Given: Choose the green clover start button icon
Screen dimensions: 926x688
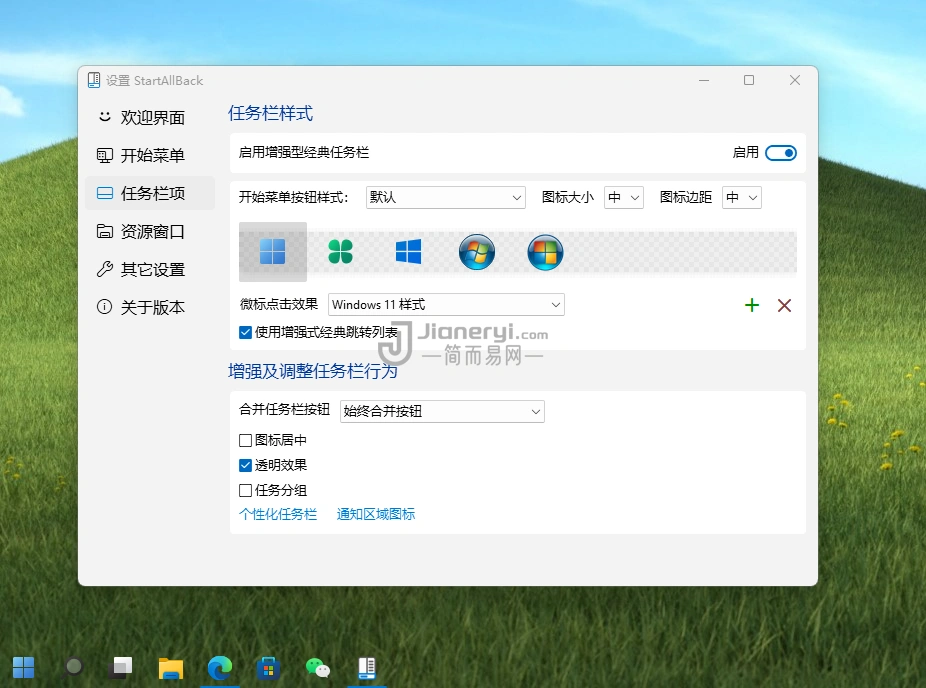Looking at the screenshot, I should coord(340,252).
